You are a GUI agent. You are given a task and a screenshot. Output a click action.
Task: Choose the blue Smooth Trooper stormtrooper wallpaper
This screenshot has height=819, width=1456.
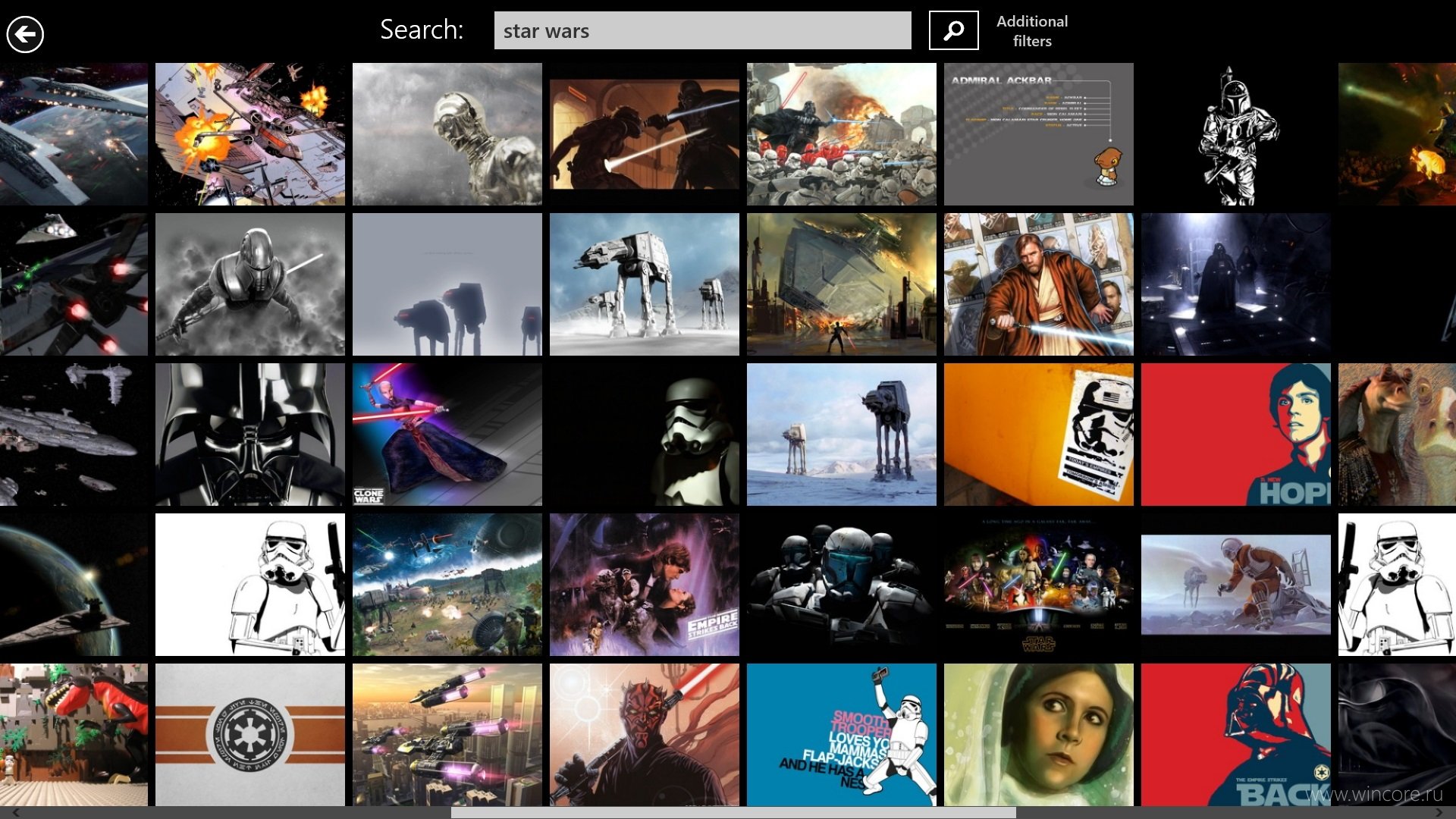pyautogui.click(x=841, y=735)
